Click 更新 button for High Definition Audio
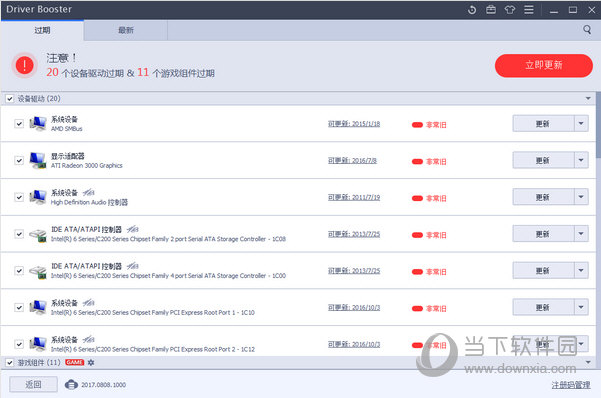The width and height of the screenshot is (601, 398). pyautogui.click(x=543, y=197)
